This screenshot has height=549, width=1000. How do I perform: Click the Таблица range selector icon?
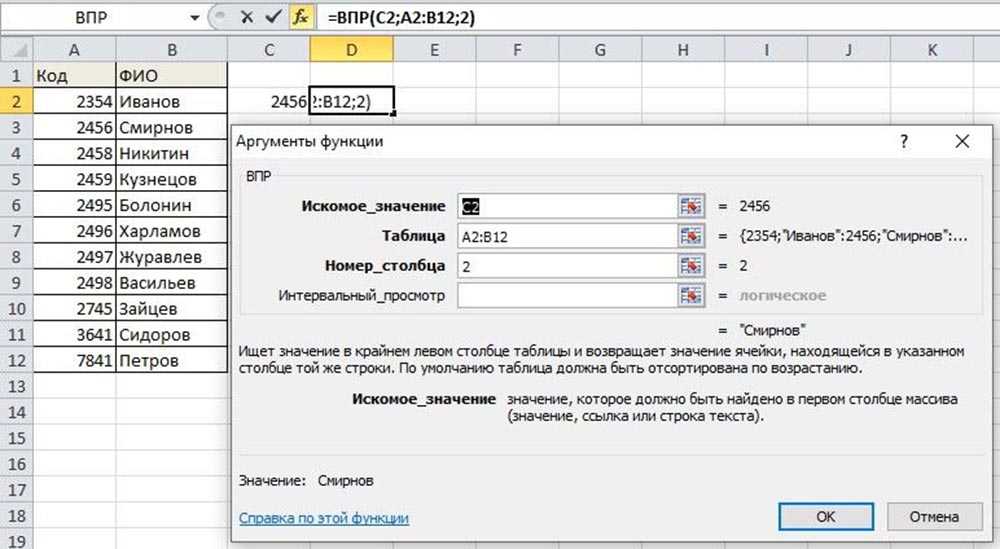tap(691, 236)
